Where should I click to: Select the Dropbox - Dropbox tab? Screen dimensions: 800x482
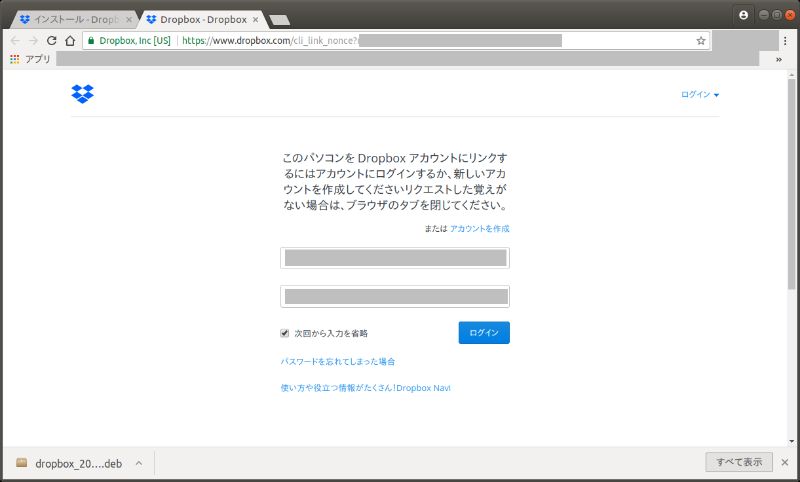tap(202, 20)
